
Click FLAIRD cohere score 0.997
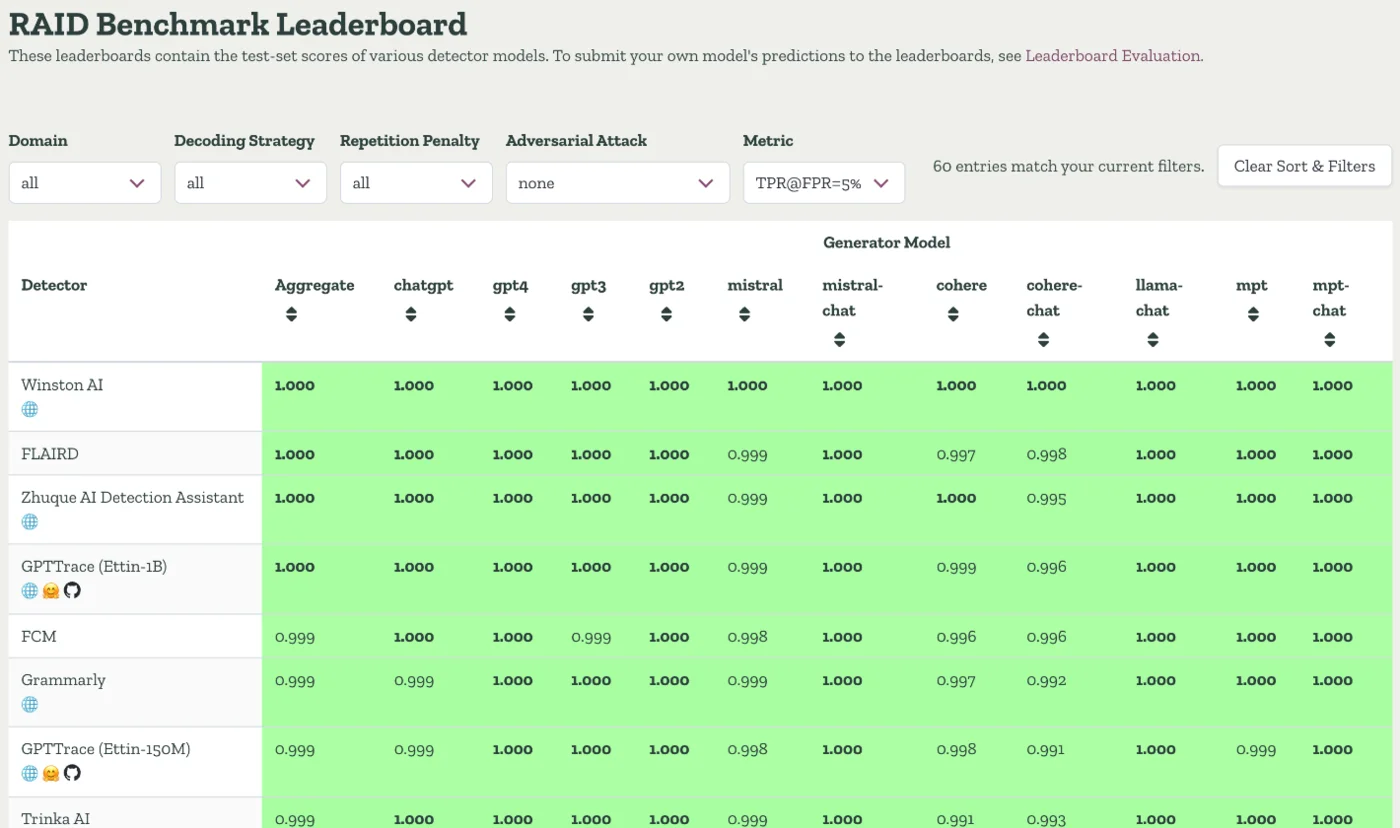(956, 454)
